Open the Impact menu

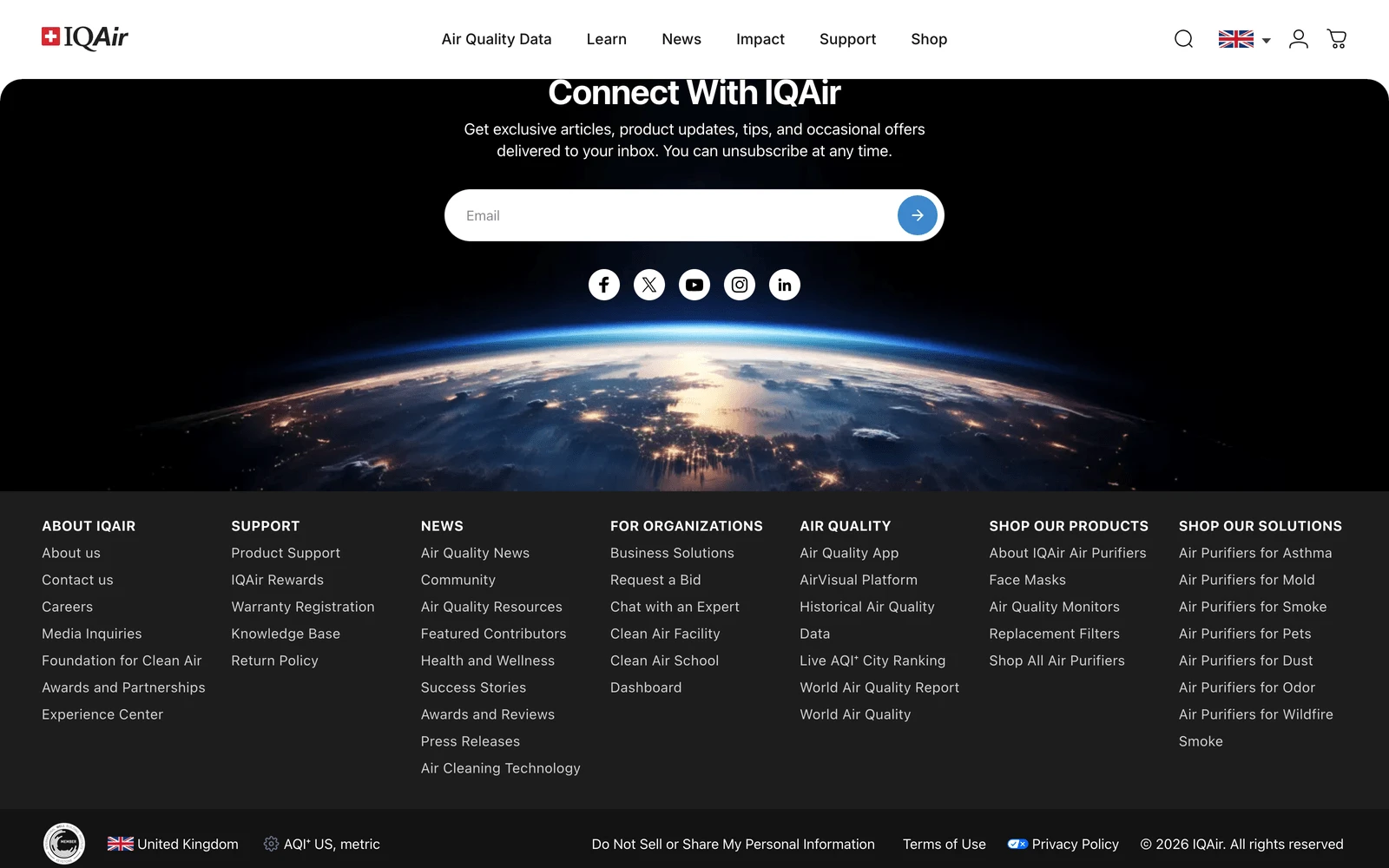click(x=760, y=39)
